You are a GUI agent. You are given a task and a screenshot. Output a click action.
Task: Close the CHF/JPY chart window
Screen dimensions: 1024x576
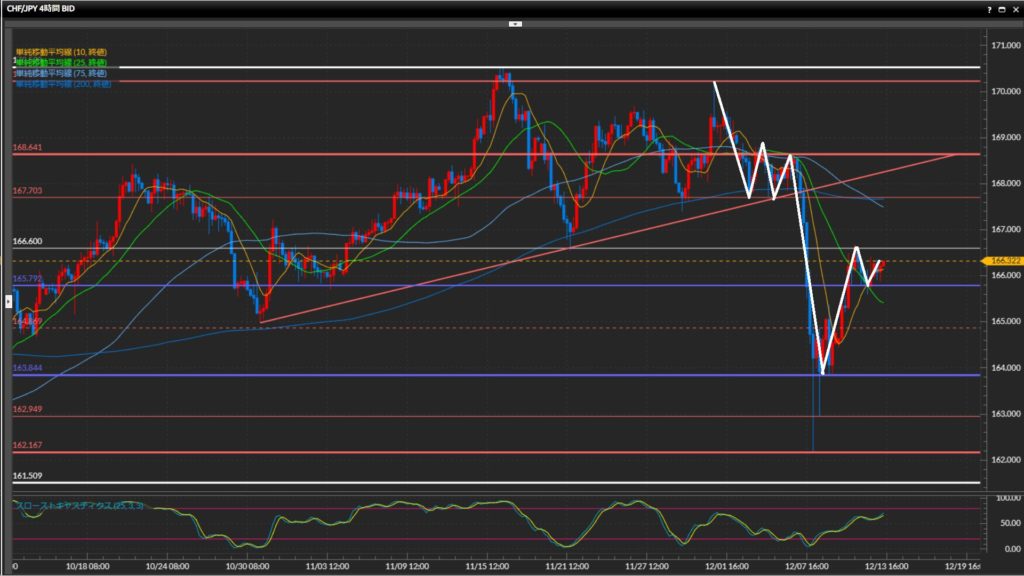(1014, 8)
